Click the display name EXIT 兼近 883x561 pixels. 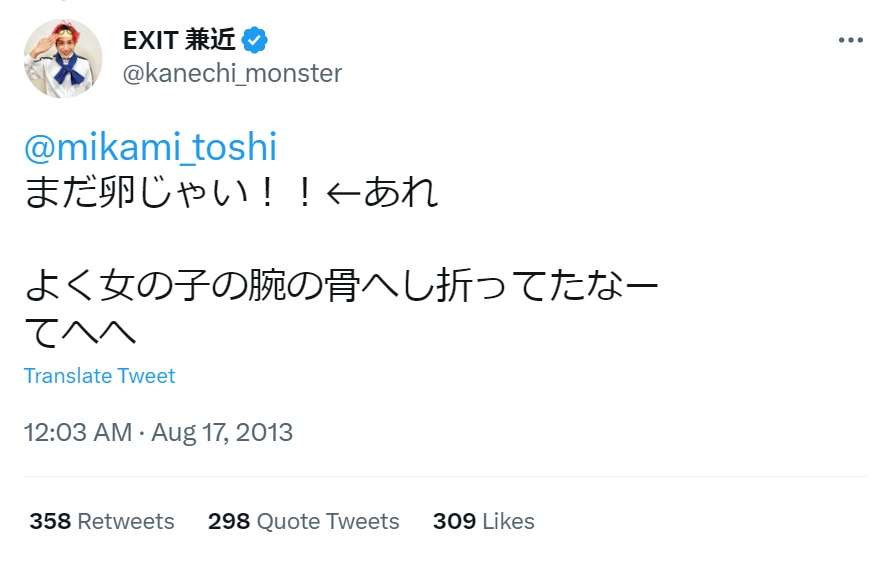tap(181, 40)
